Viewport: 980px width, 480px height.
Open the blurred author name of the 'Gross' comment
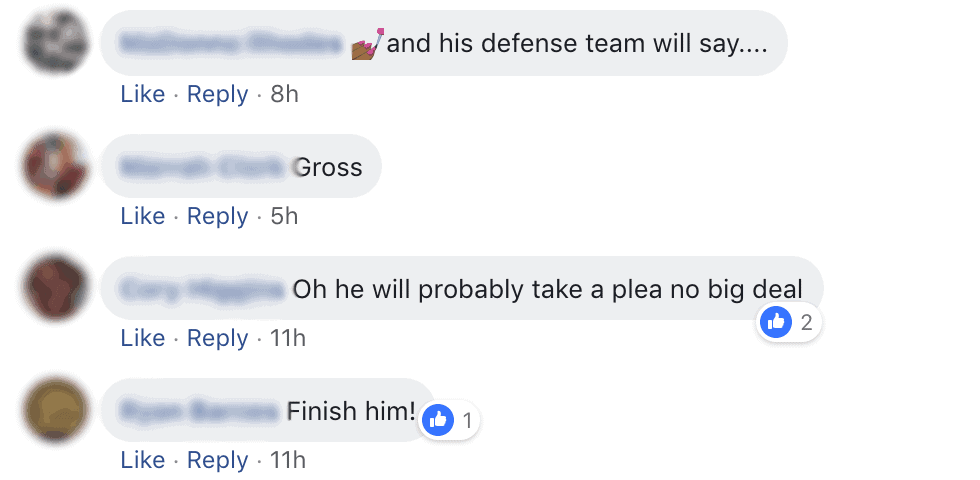click(203, 167)
